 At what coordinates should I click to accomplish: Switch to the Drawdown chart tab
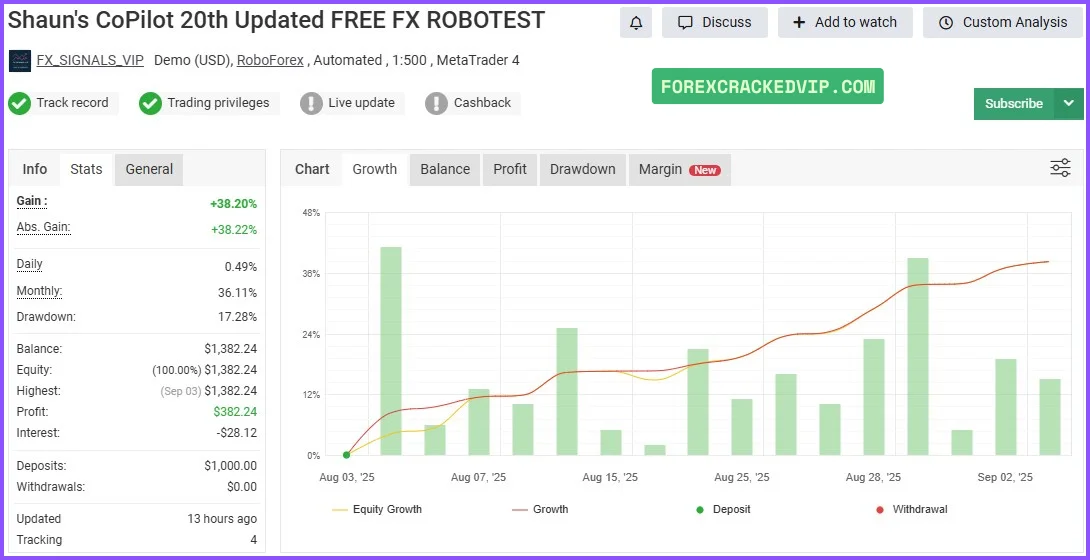582,170
